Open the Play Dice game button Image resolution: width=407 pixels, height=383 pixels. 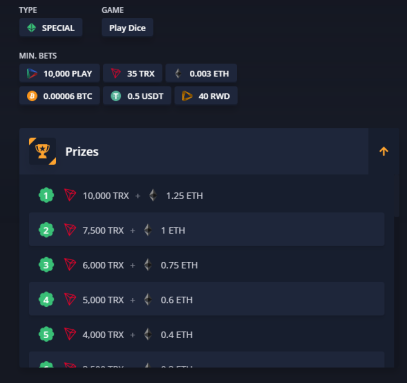(127, 28)
